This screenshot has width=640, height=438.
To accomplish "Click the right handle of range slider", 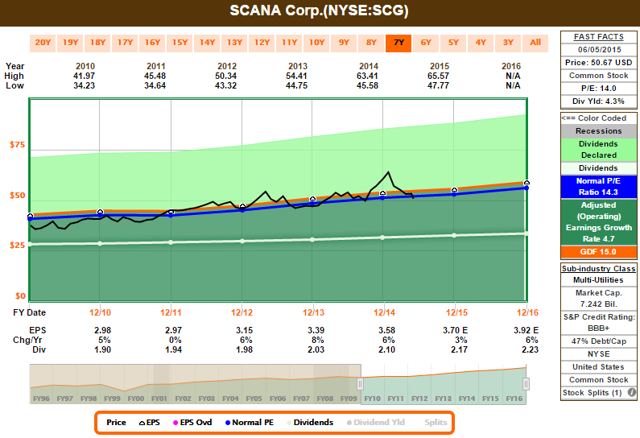I will [x=526, y=384].
